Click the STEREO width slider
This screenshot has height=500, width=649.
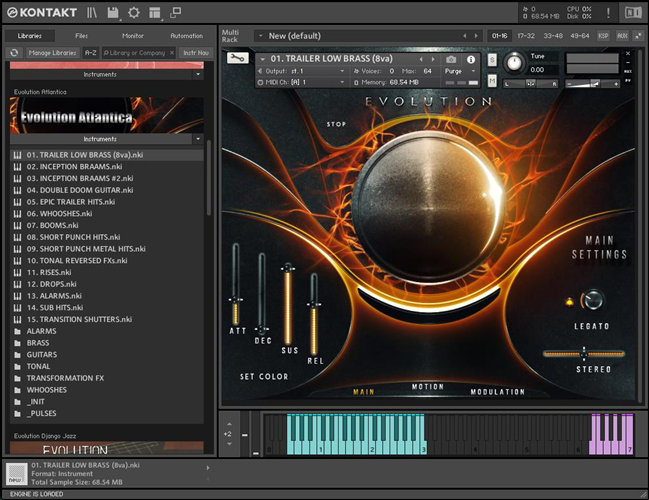pos(583,353)
